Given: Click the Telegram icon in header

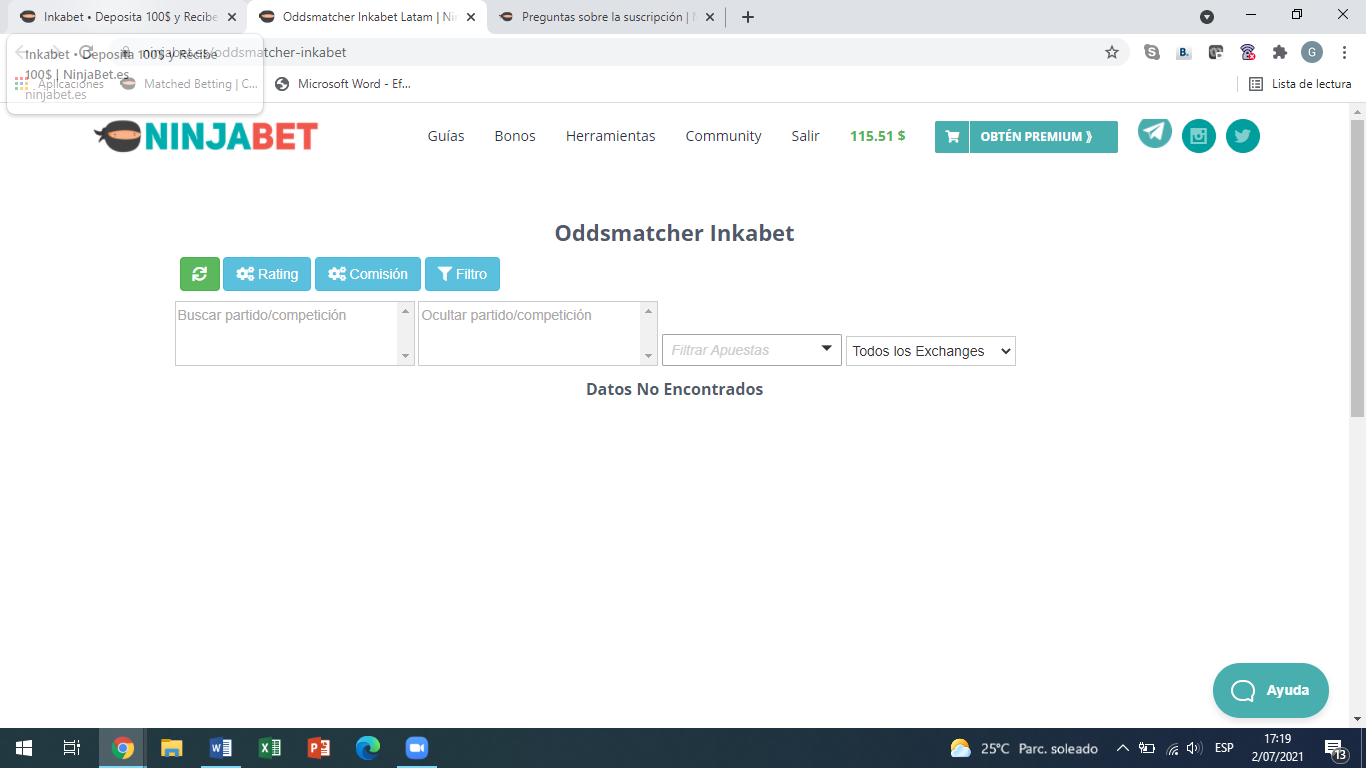Looking at the screenshot, I should click(x=1155, y=132).
